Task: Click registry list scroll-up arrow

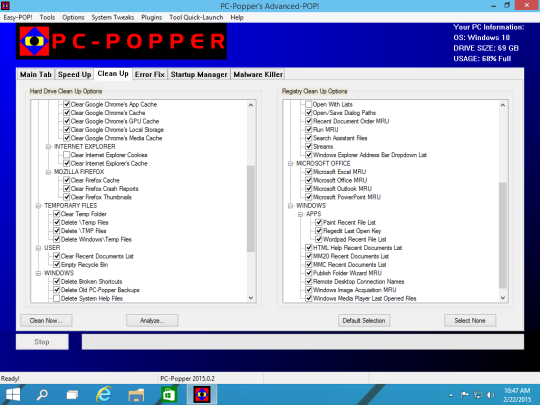Action: tap(503, 105)
